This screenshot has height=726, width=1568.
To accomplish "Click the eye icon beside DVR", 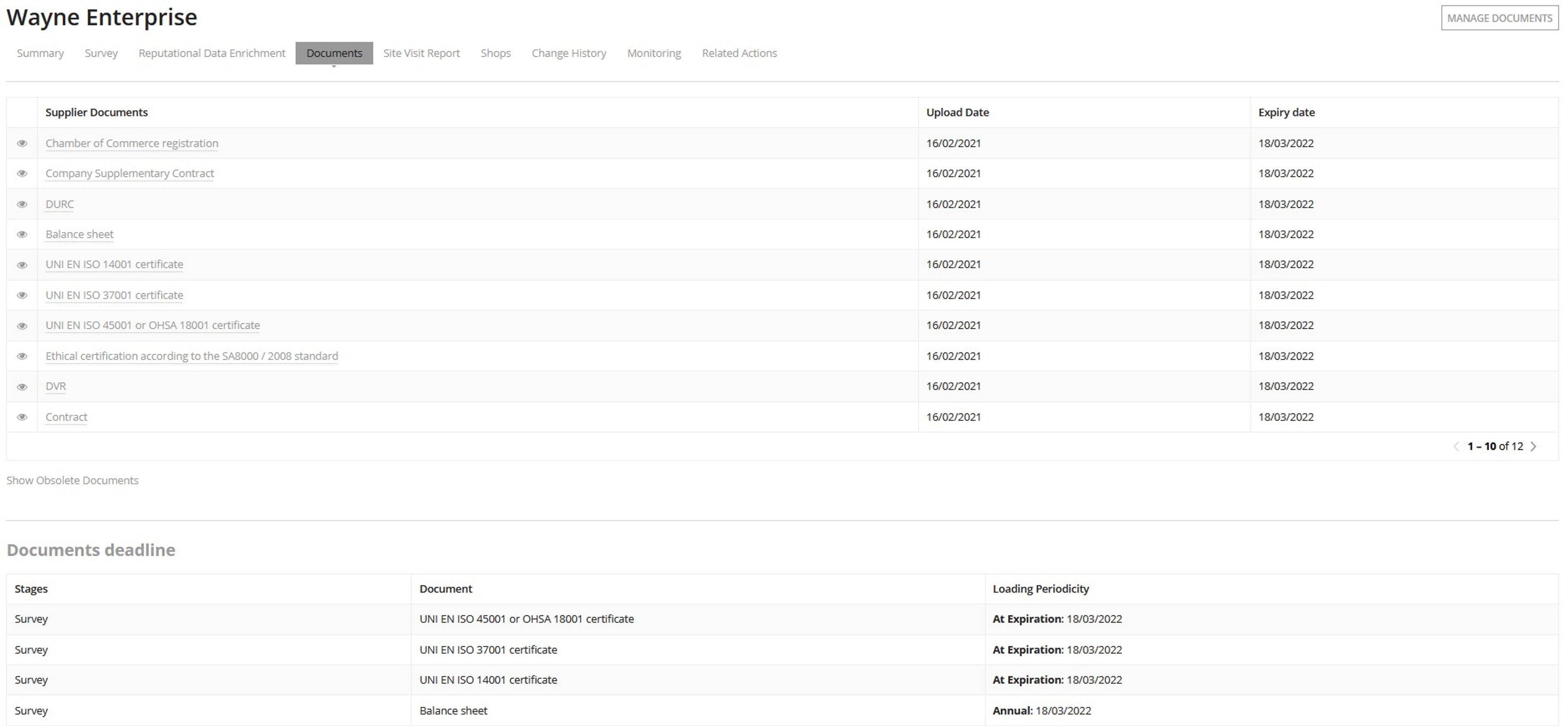I will pyautogui.click(x=22, y=386).
